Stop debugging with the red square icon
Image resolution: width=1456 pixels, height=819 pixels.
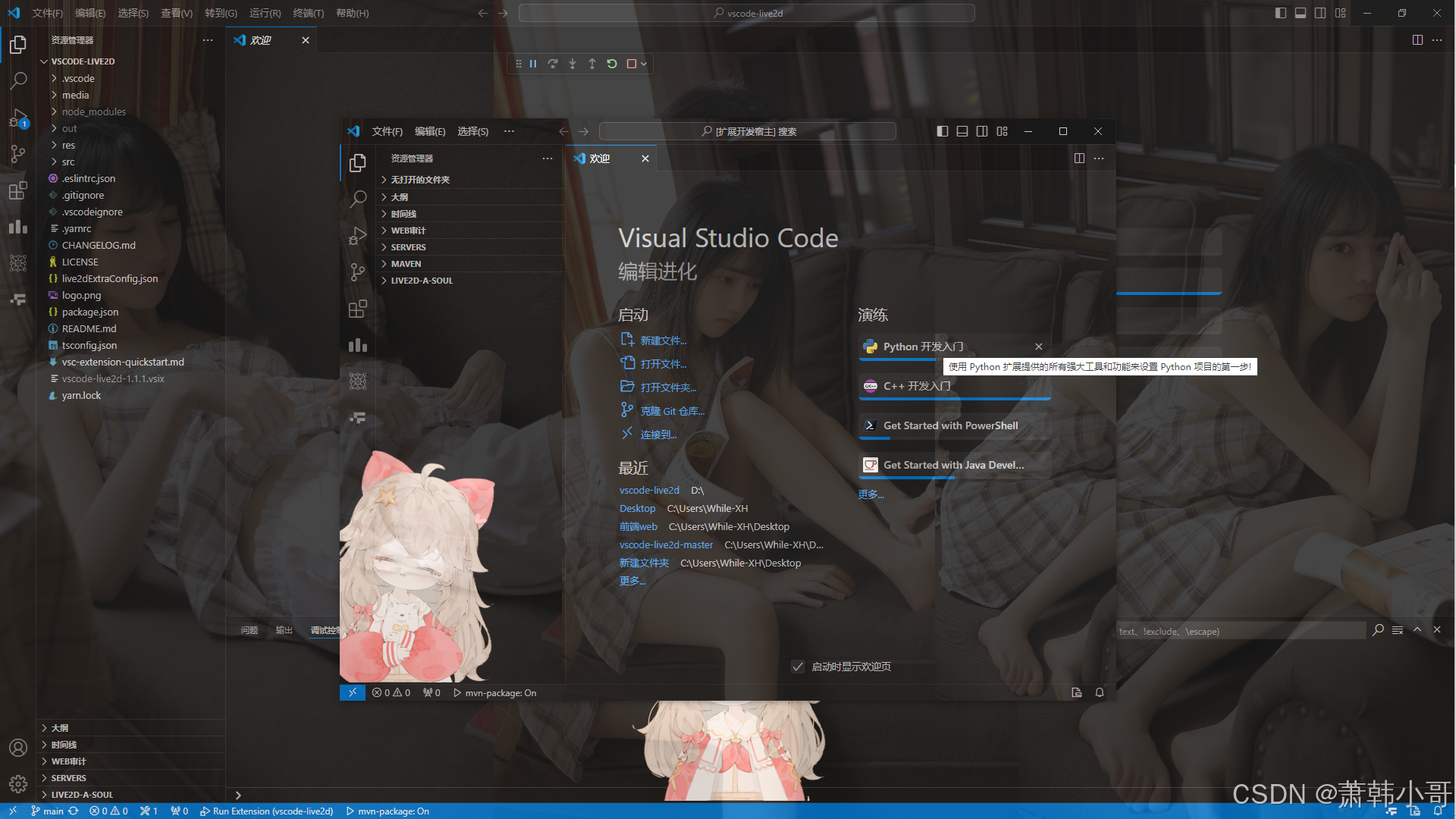pos(631,64)
